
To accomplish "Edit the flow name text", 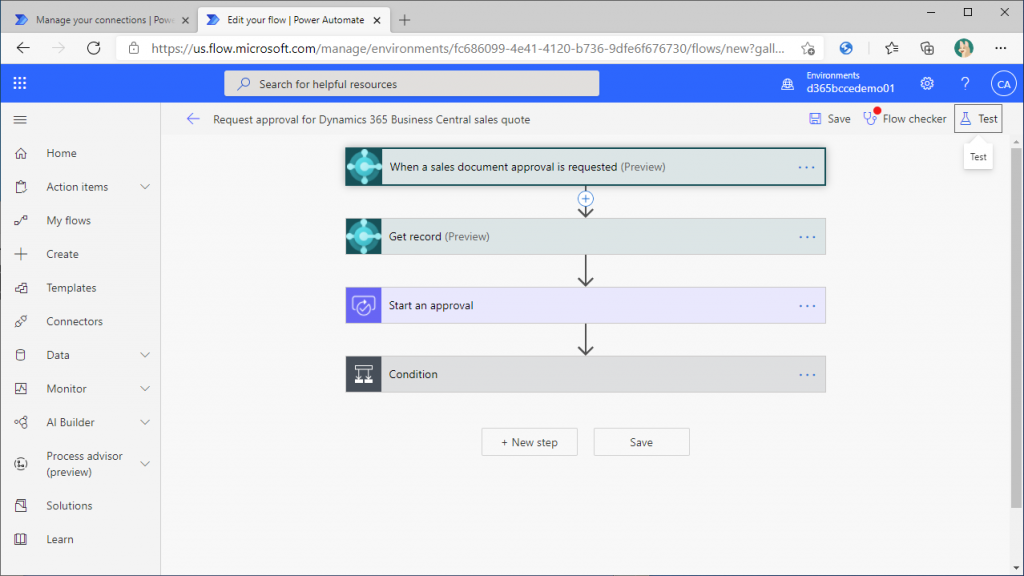I will click(x=372, y=120).
